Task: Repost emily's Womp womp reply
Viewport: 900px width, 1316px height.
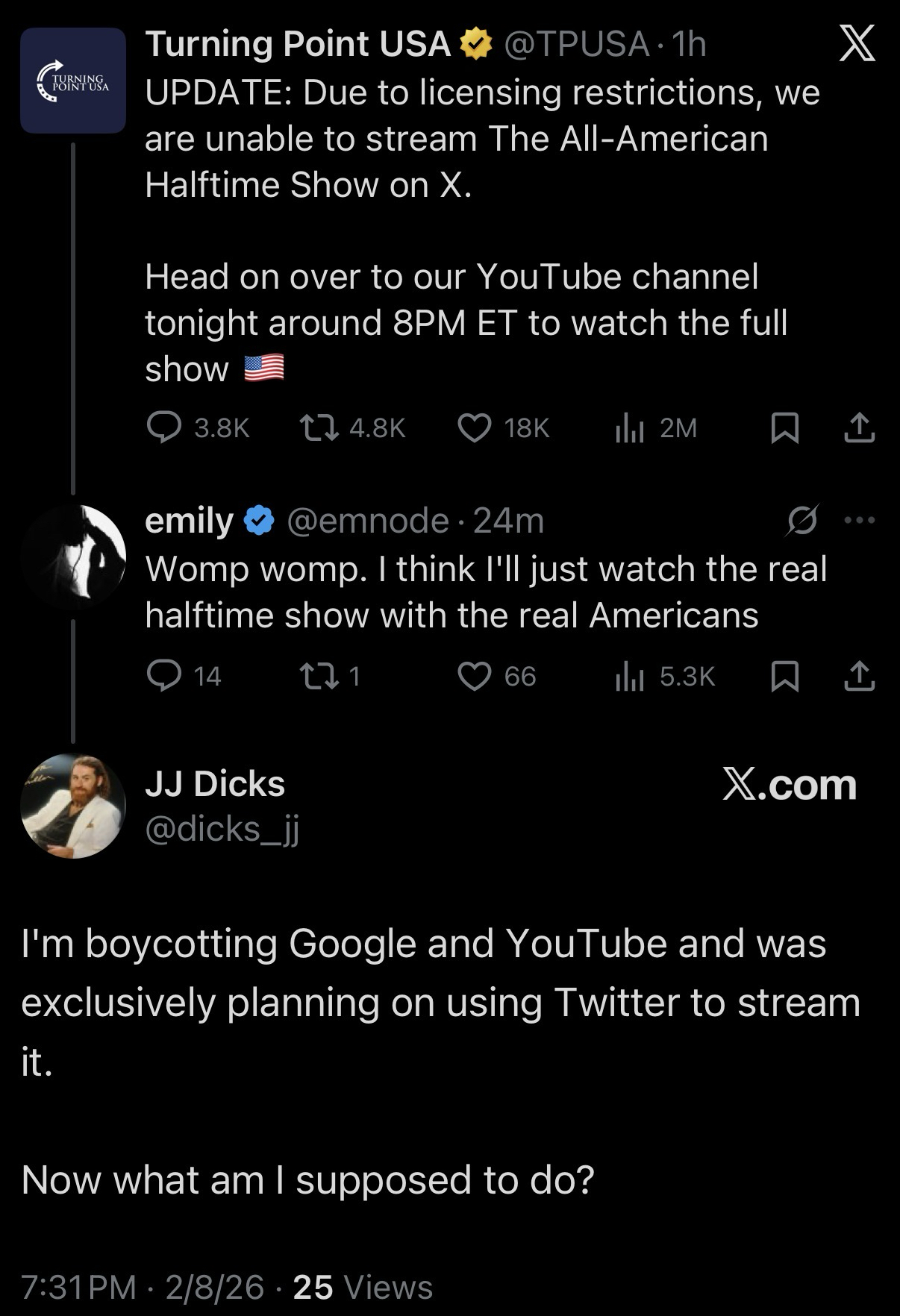Action: [x=319, y=676]
